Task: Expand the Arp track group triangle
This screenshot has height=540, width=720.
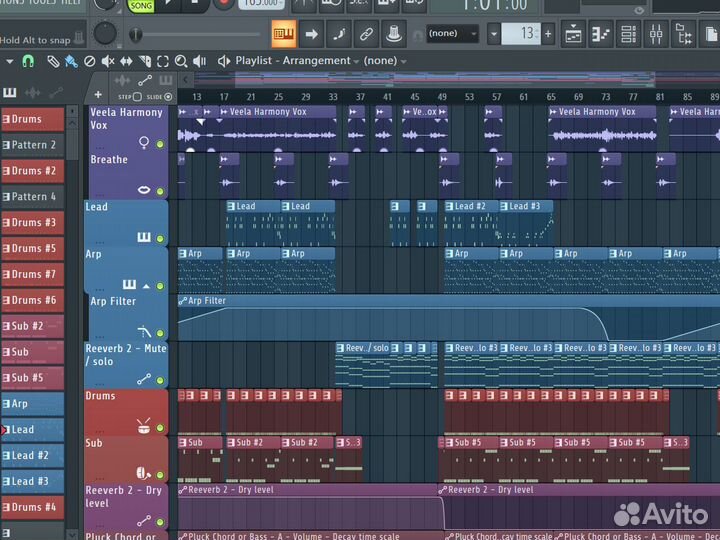Action: 146,286
